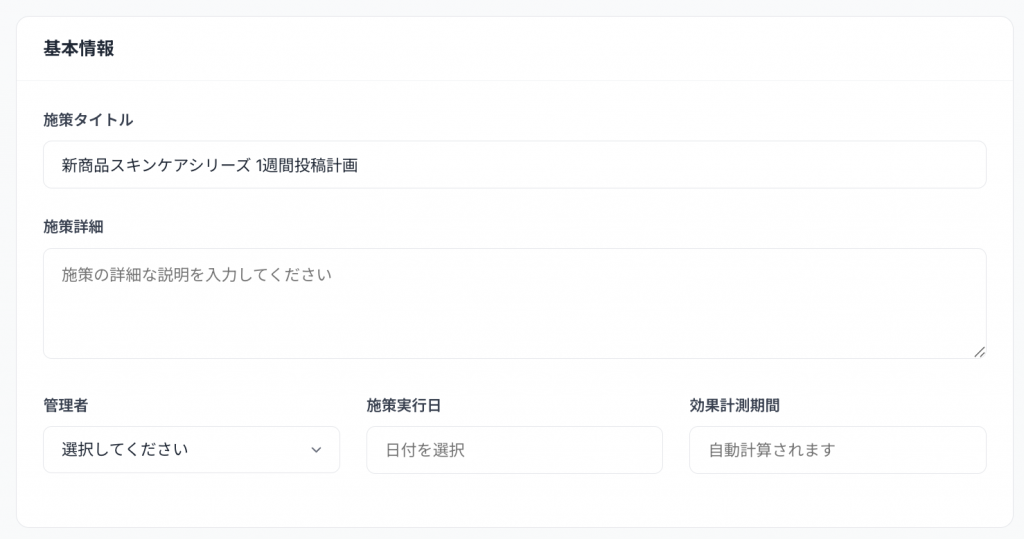Click the 施策の詳細な説明を入力してください placeholder

[196, 274]
